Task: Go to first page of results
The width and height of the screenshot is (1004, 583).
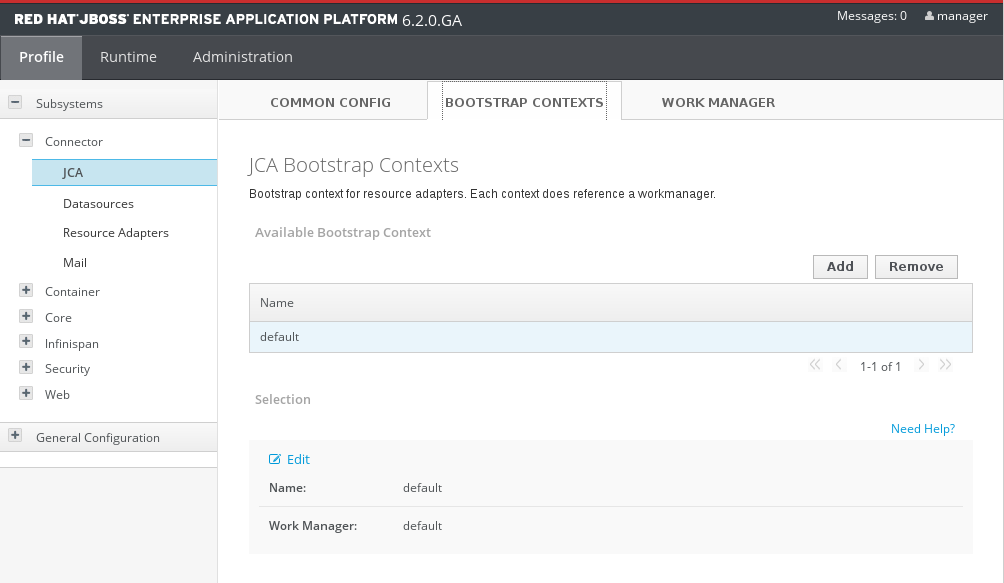Action: 814,366
